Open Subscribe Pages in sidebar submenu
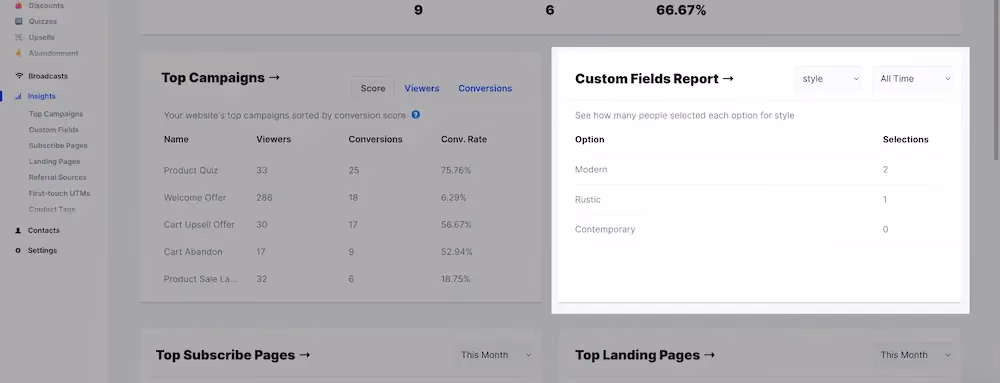The height and width of the screenshot is (383, 1000). 58,145
